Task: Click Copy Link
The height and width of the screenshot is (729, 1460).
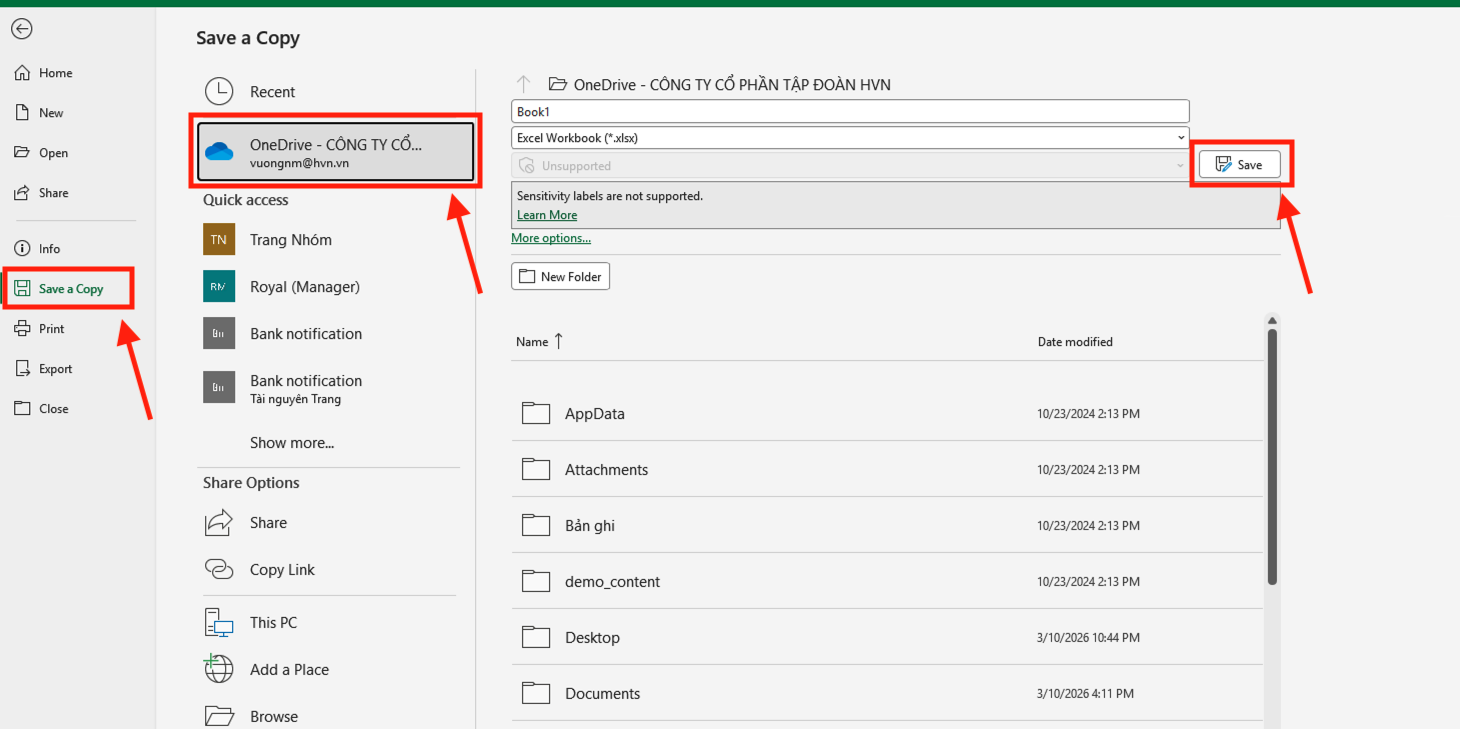Action: (x=281, y=569)
